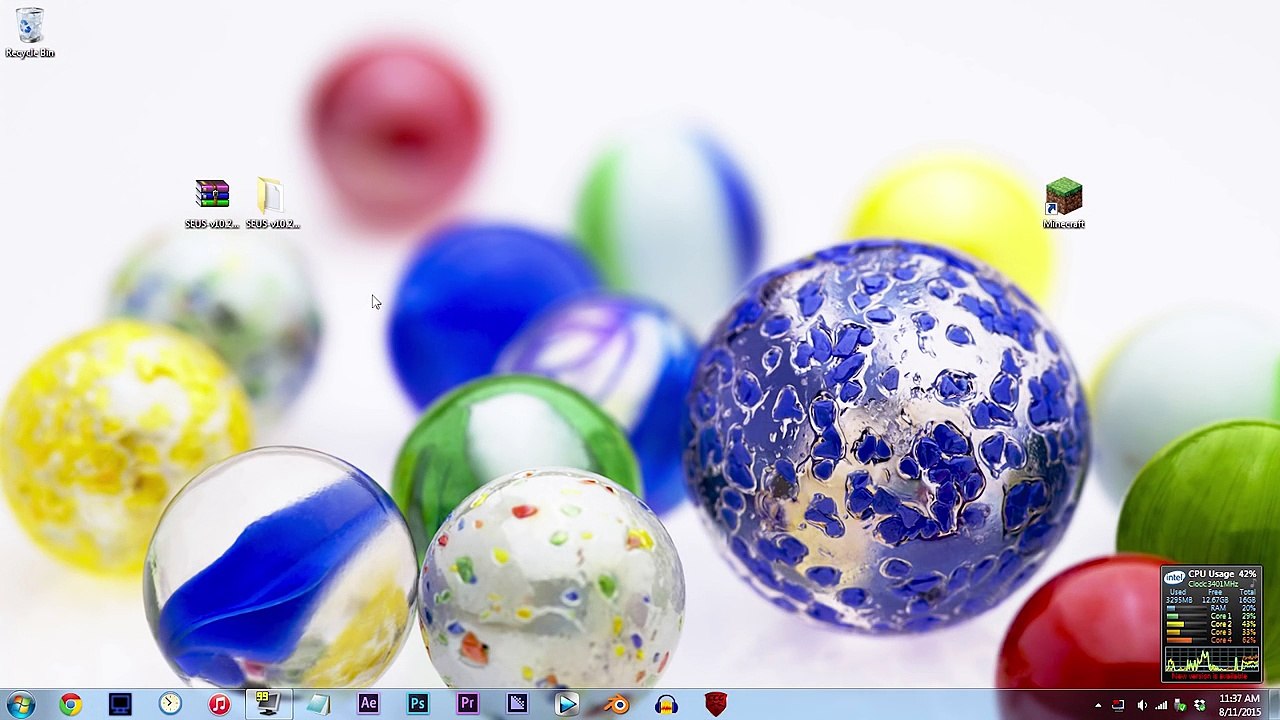The width and height of the screenshot is (1280, 720).
Task: Switch to the active Fraps taskbar button
Action: [x=268, y=704]
